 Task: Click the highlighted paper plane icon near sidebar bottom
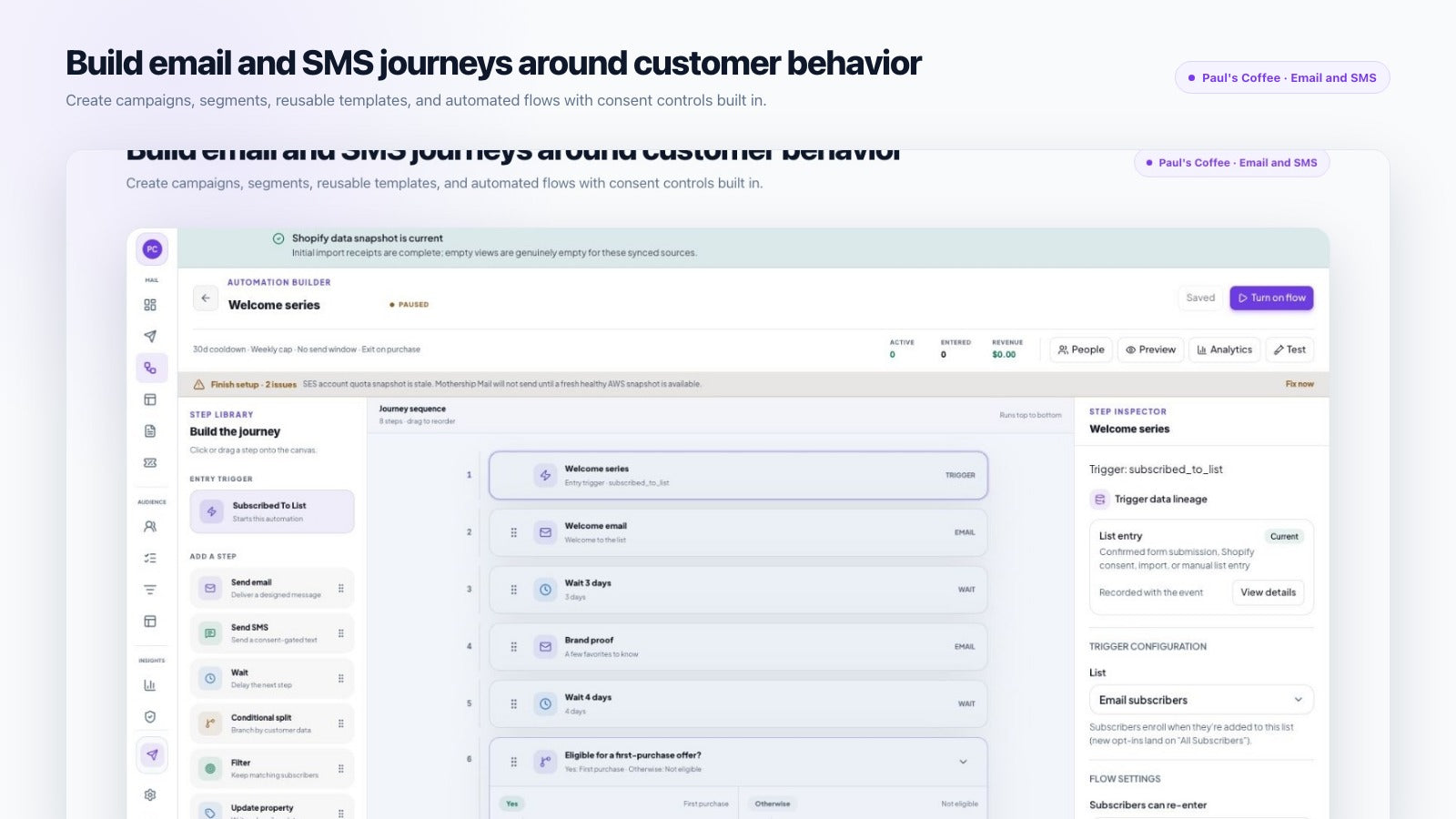[152, 754]
